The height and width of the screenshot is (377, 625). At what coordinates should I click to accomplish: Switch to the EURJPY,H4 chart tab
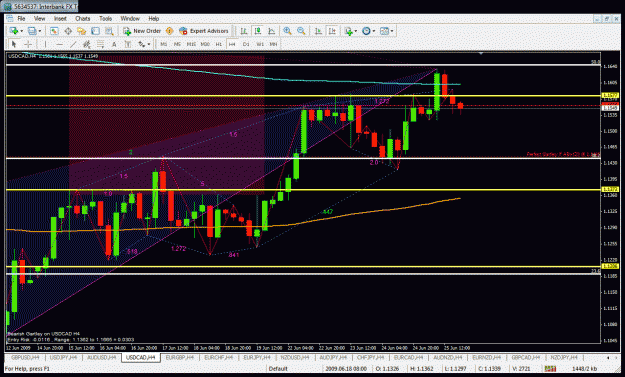[257, 357]
